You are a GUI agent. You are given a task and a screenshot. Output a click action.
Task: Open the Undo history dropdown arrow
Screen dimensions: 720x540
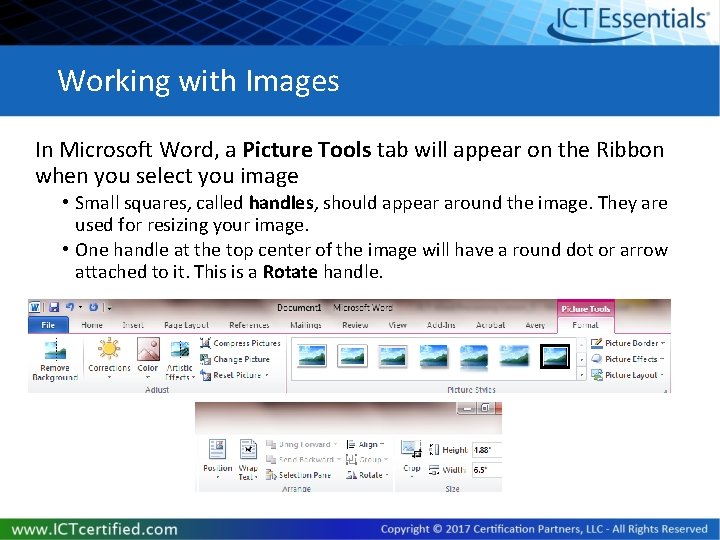coord(80,307)
